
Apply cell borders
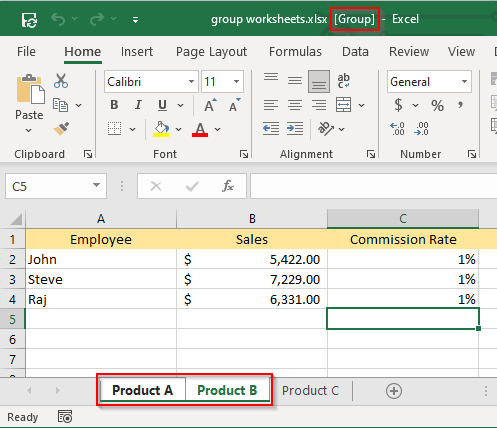coord(115,129)
